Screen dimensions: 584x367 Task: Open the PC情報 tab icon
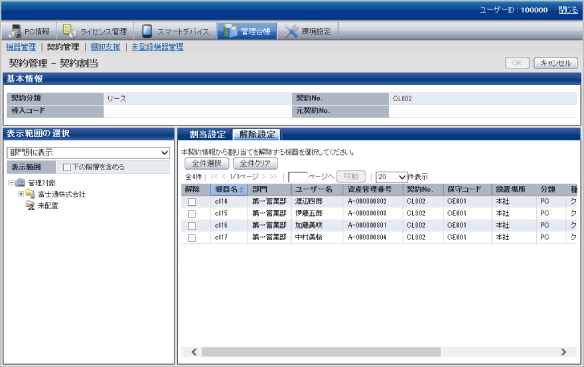point(15,31)
